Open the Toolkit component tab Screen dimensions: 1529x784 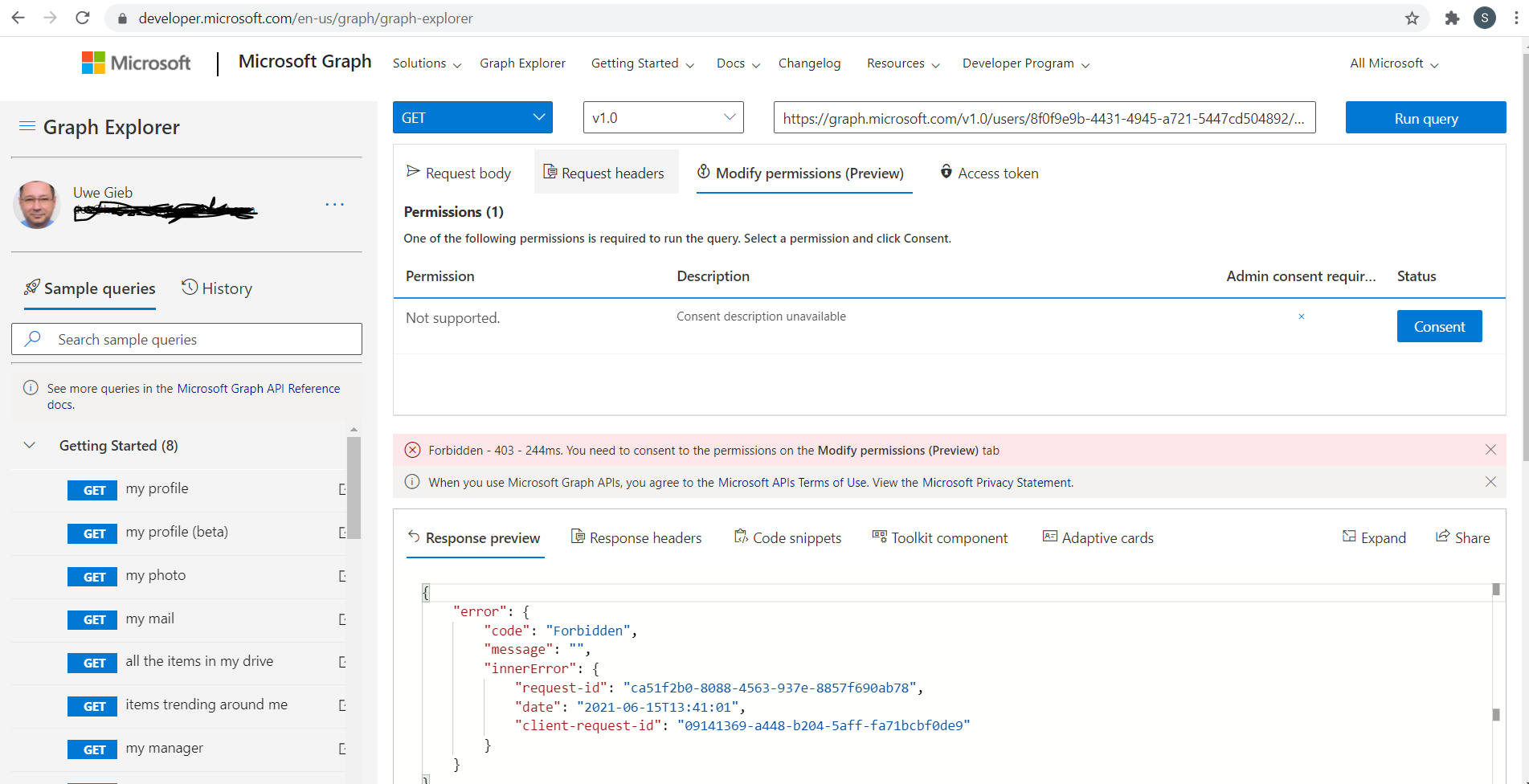[x=940, y=537]
